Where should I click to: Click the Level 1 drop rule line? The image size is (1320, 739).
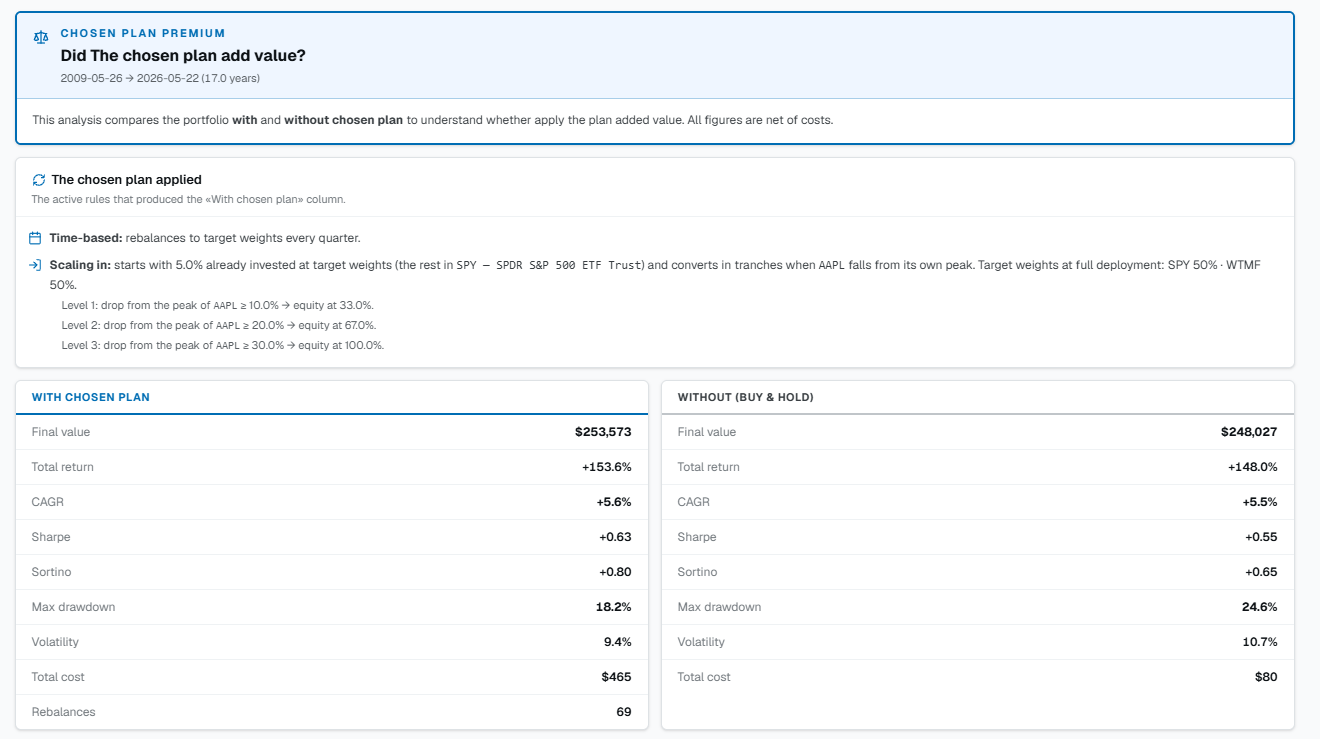(217, 305)
